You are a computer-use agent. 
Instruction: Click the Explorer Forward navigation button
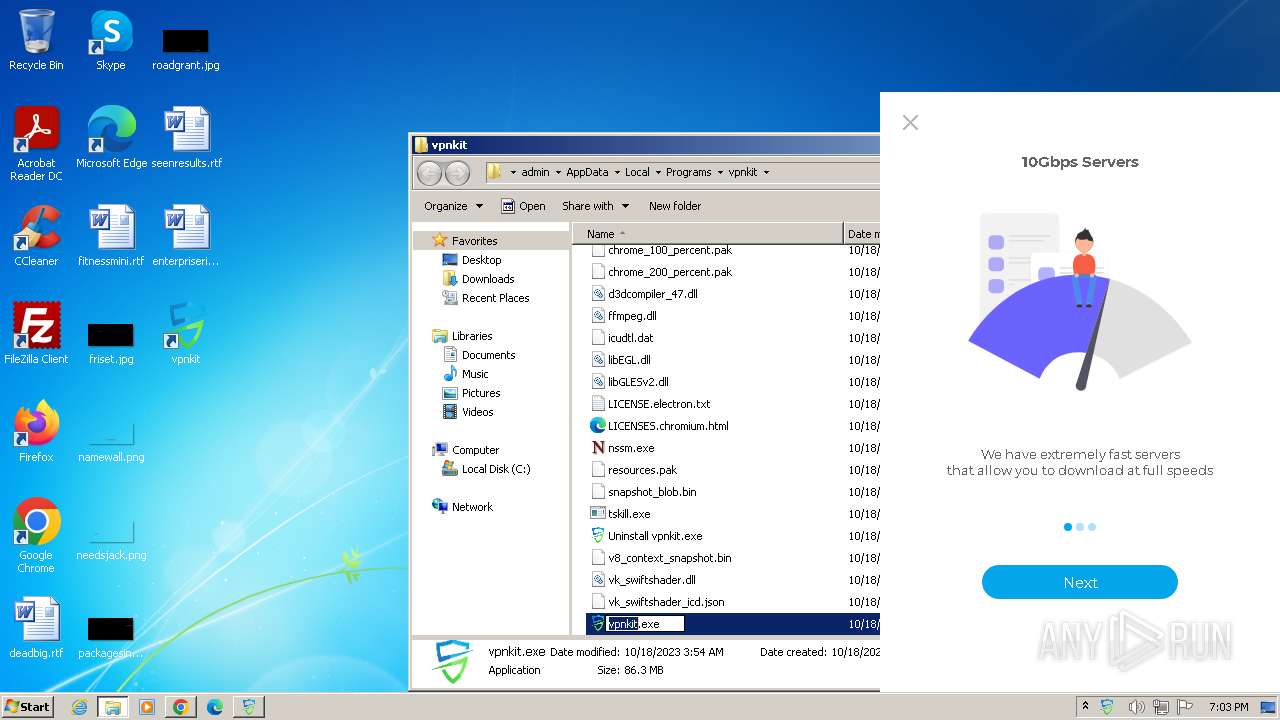pos(457,172)
